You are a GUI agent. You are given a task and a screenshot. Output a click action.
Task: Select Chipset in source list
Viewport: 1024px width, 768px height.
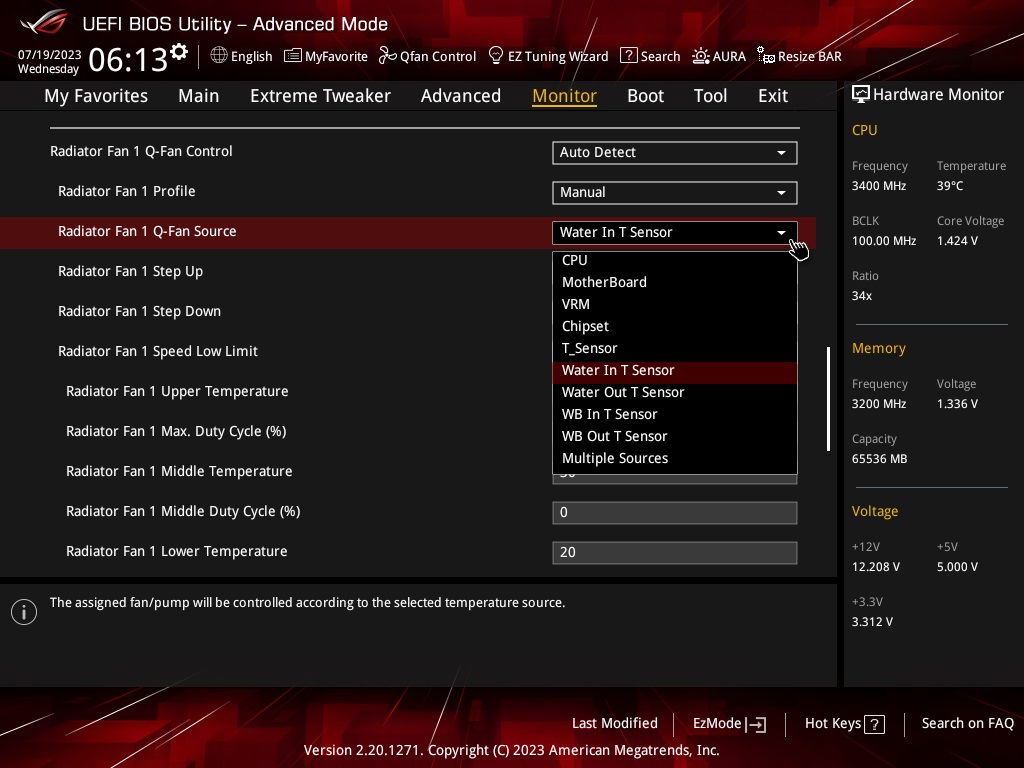point(675,326)
